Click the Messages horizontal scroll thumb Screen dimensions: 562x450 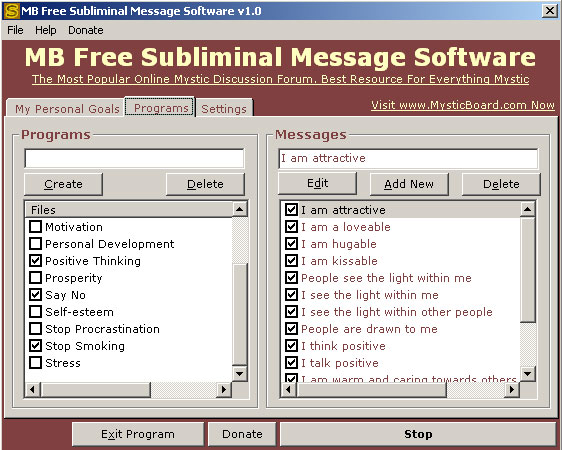(x=372, y=389)
